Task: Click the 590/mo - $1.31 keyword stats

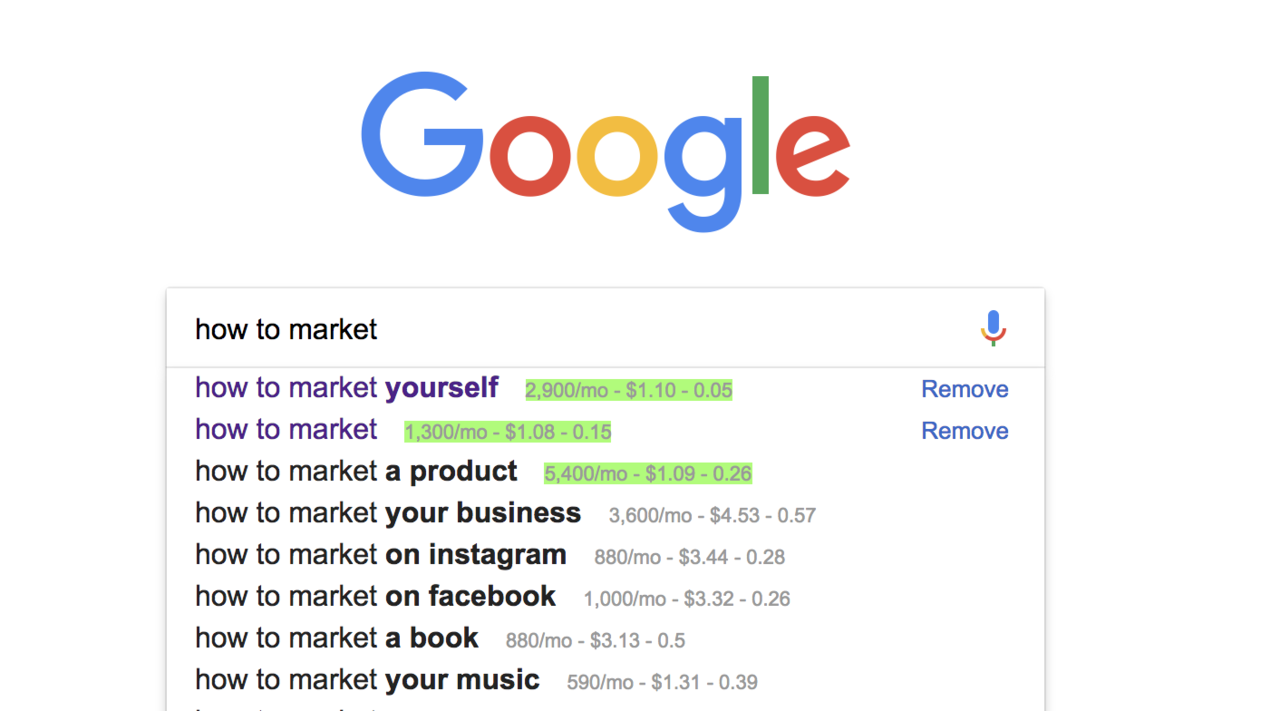Action: (x=662, y=683)
